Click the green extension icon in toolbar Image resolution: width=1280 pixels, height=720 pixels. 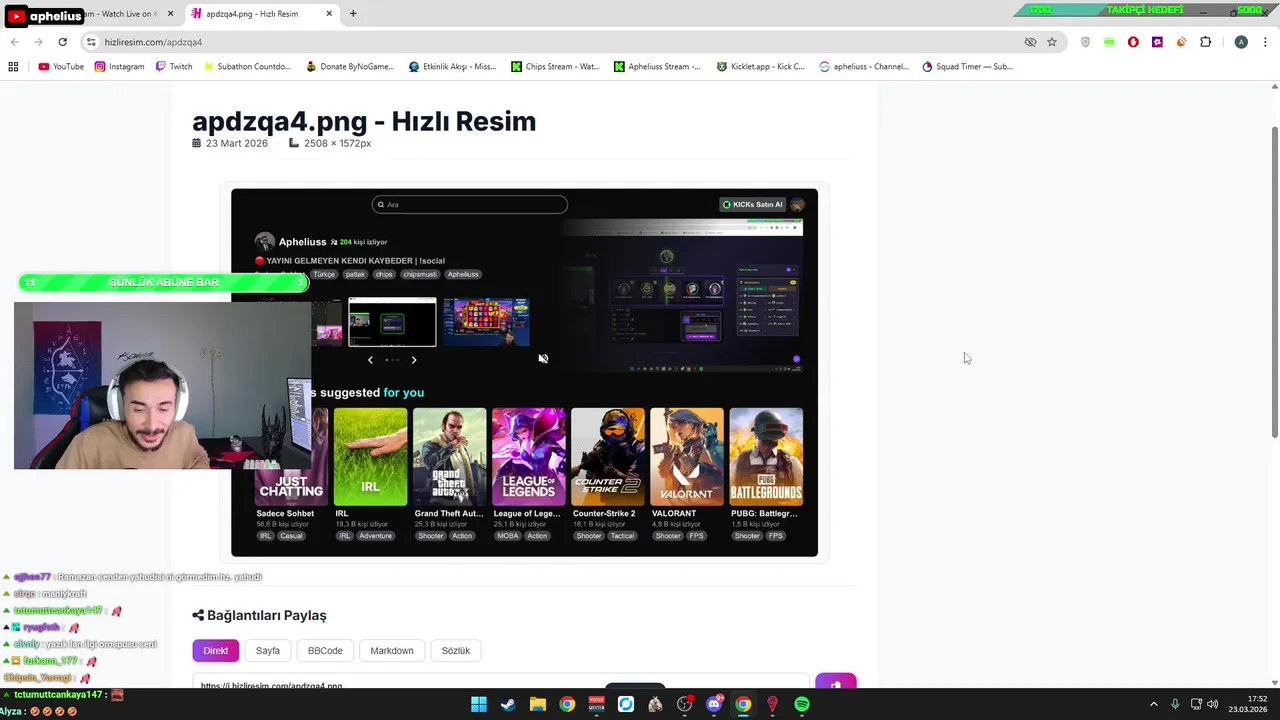(1109, 42)
